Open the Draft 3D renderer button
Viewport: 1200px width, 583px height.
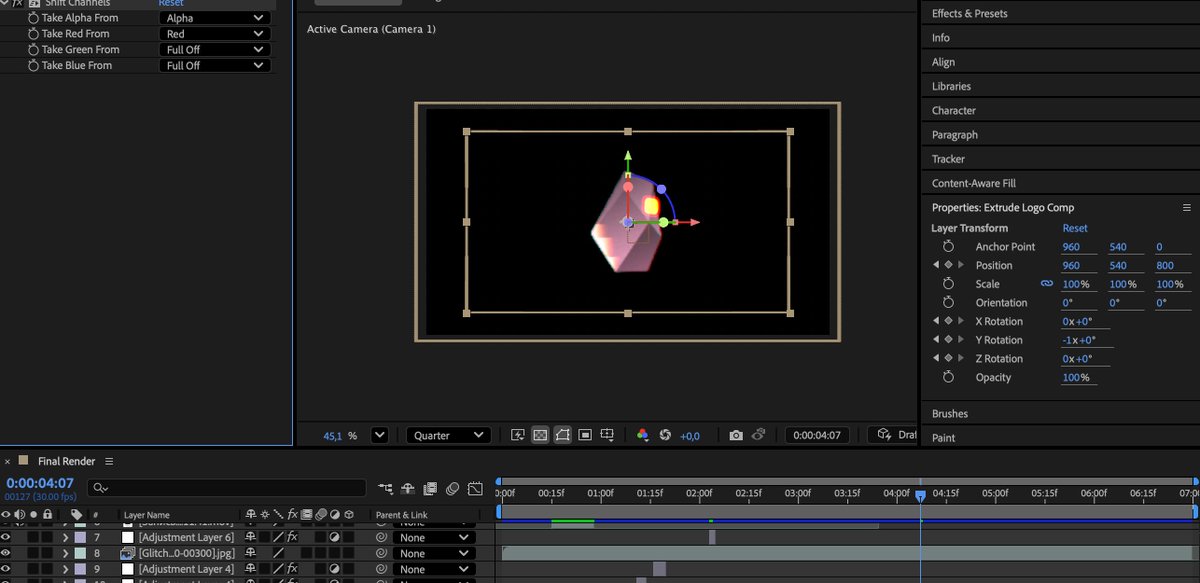pos(893,435)
